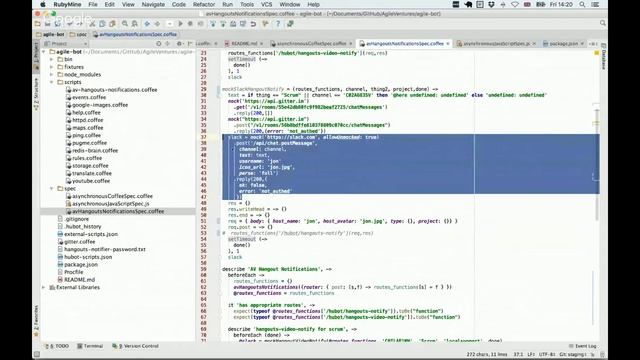
Task: Toggle the Event Log tool window
Action: point(583,346)
